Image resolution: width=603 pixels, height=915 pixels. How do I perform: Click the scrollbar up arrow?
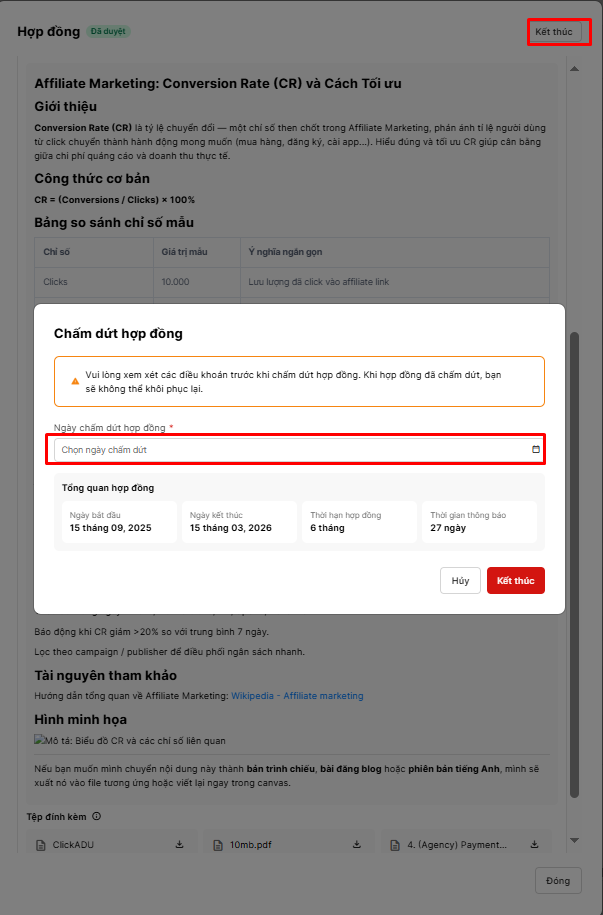pyautogui.click(x=574, y=69)
